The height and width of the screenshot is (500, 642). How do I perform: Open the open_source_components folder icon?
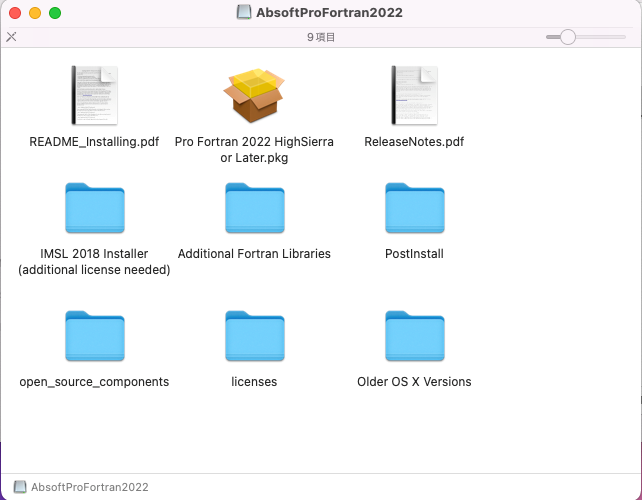(x=95, y=336)
